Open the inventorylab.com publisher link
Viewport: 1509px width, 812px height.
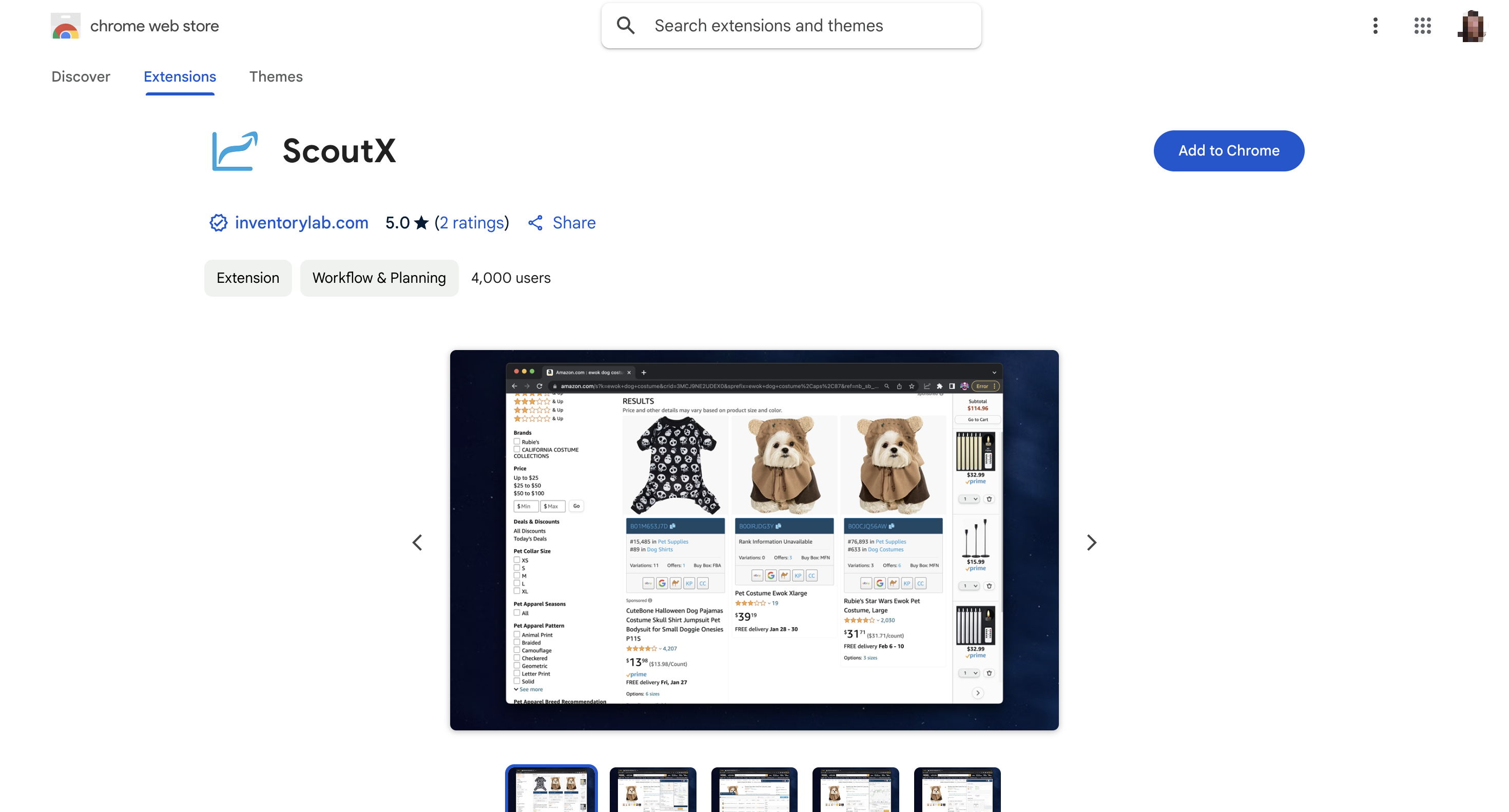pyautogui.click(x=301, y=223)
